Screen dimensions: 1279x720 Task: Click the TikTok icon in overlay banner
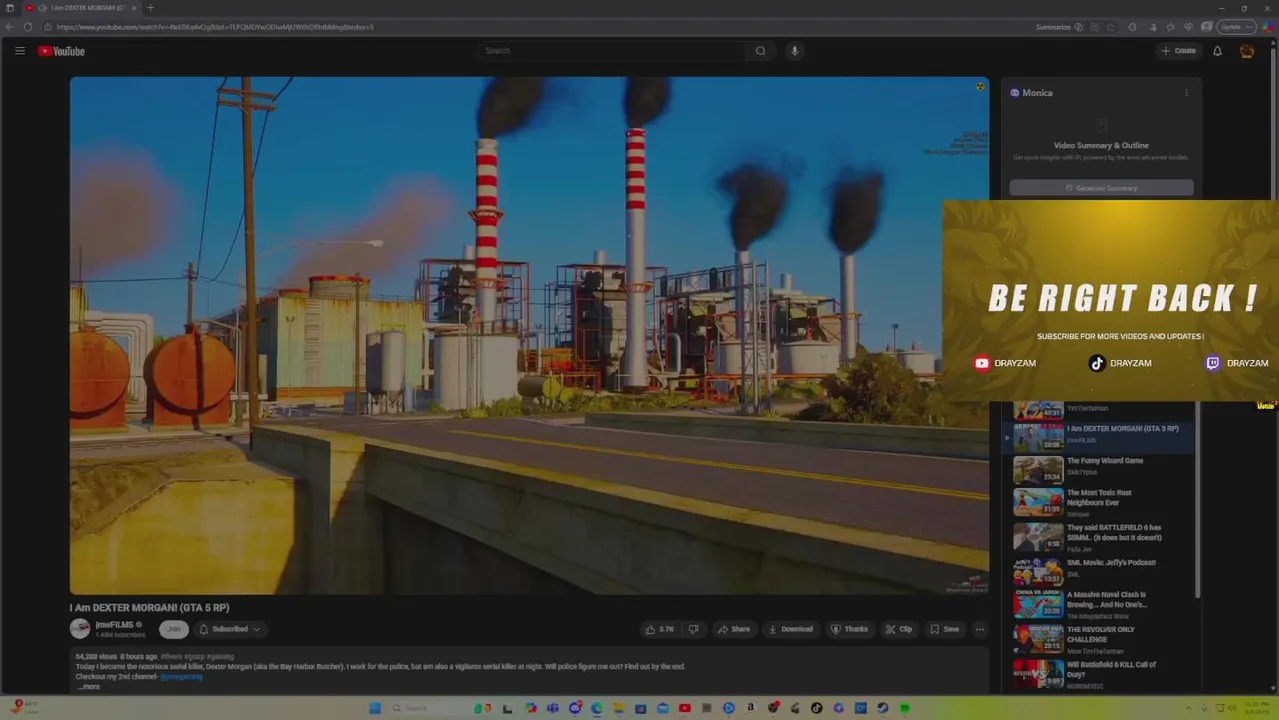click(1097, 363)
